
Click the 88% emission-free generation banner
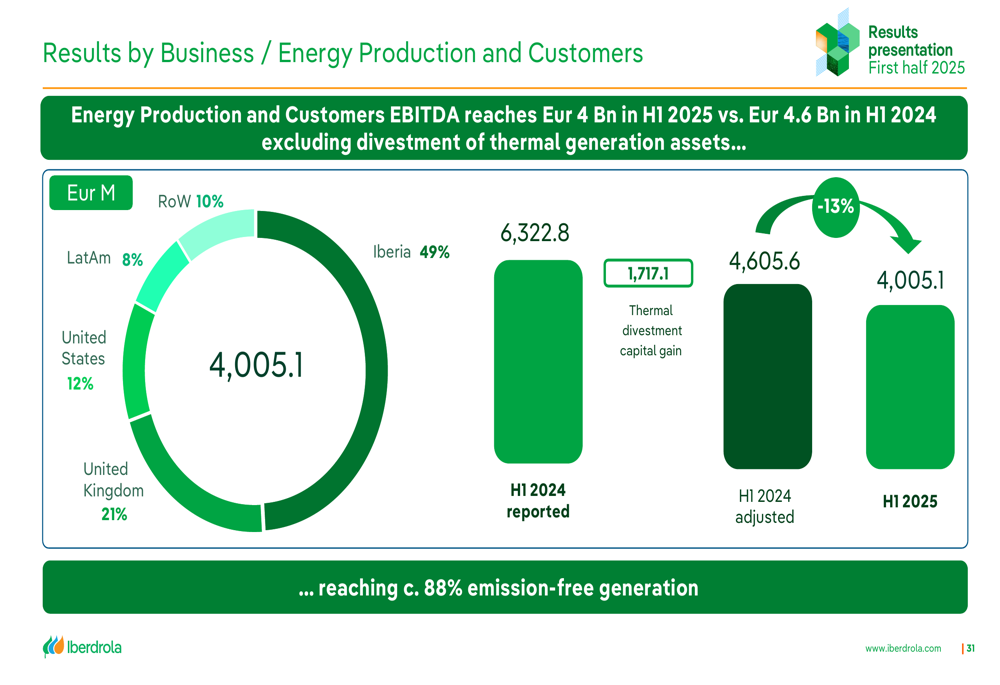pos(504,587)
